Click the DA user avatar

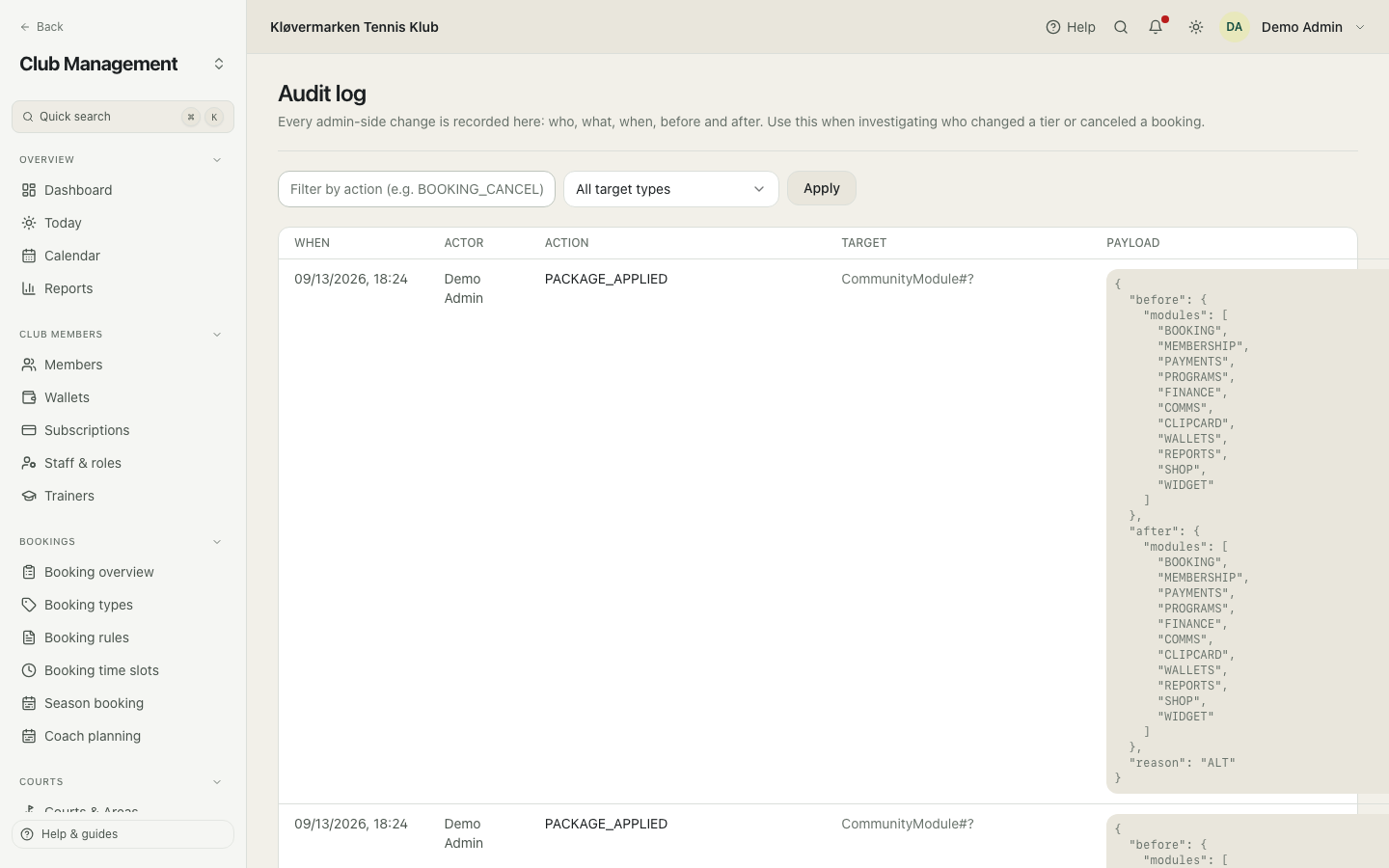coord(1235,27)
